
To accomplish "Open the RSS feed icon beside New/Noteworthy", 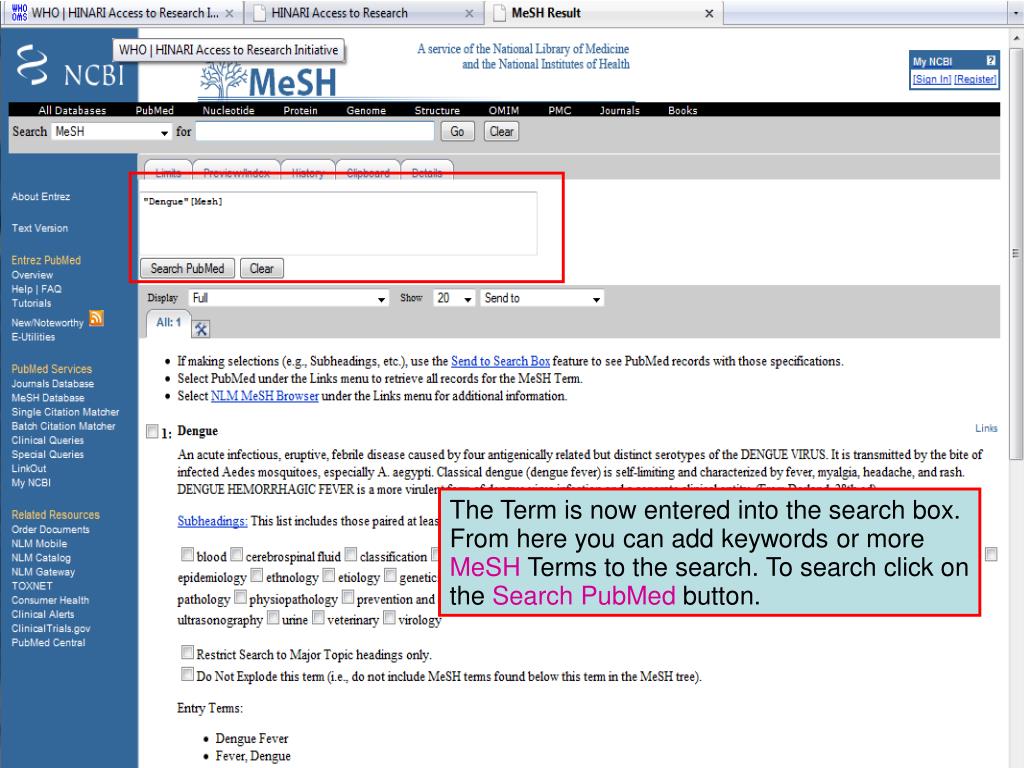I will 96,318.
